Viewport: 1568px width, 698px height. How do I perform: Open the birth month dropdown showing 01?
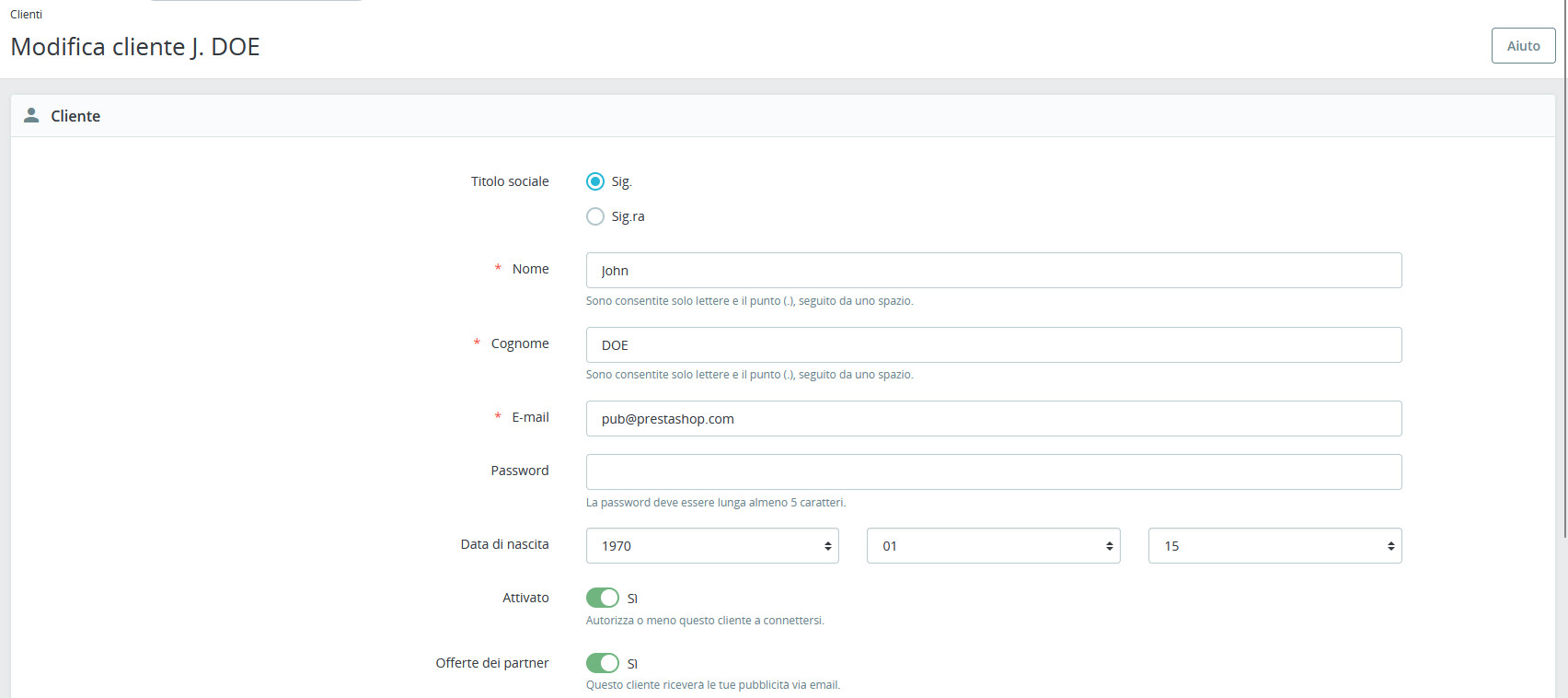tap(994, 545)
